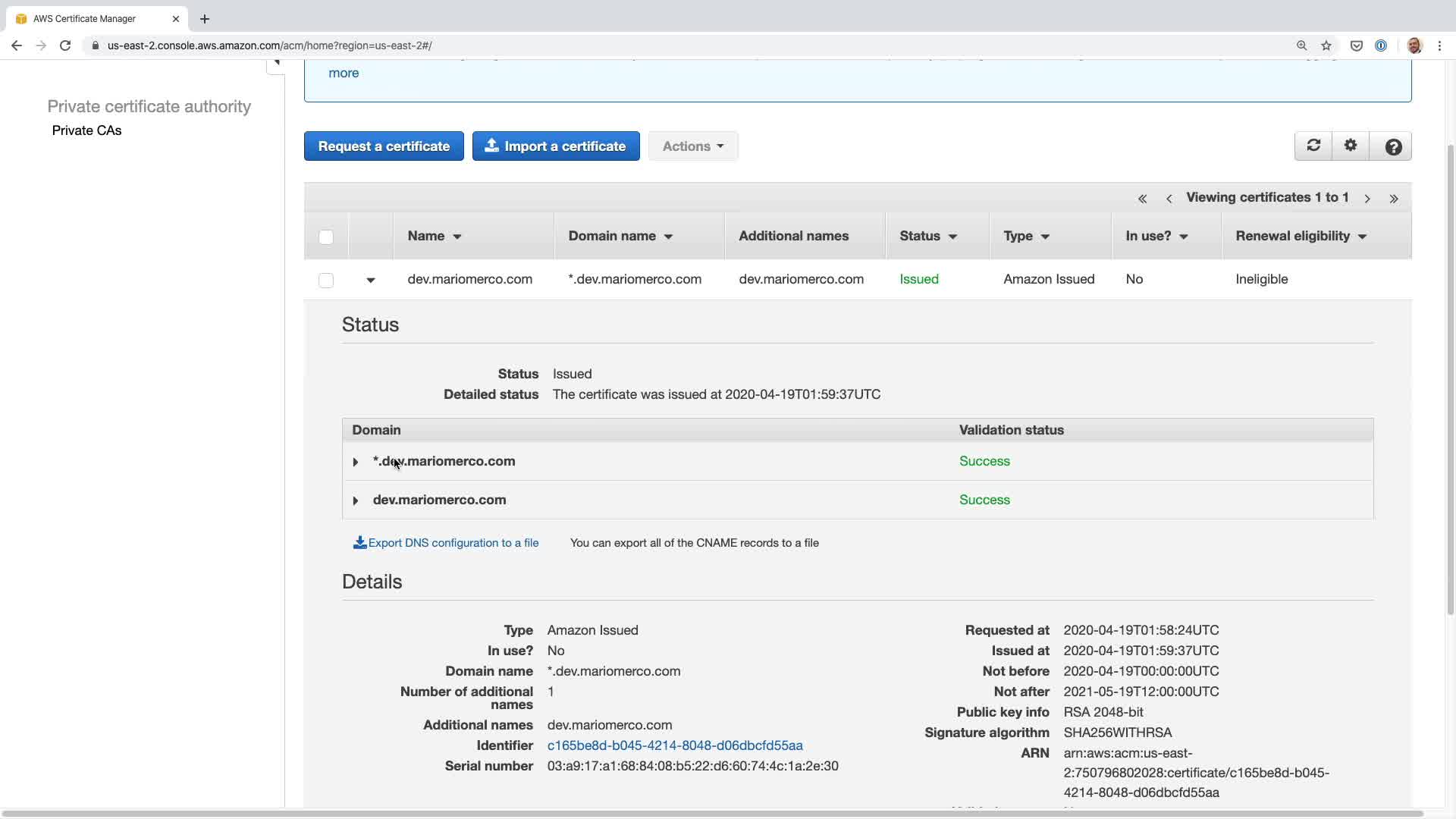Open the settings gear icon

(1351, 146)
